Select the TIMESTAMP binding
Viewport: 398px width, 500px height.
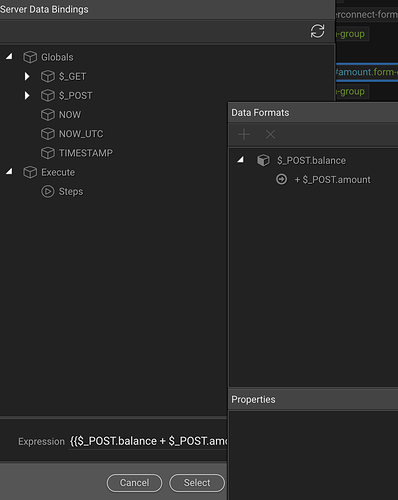(86, 153)
